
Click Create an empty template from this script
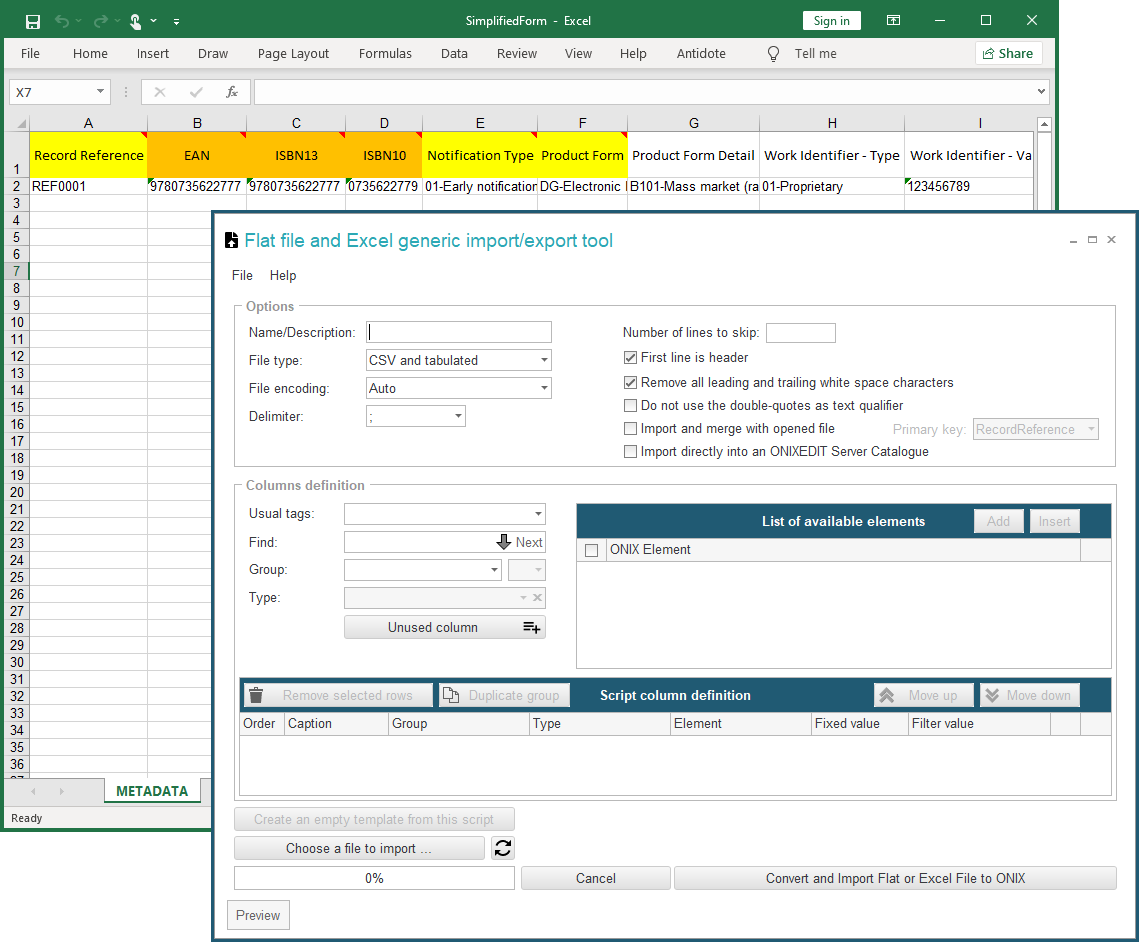[374, 819]
